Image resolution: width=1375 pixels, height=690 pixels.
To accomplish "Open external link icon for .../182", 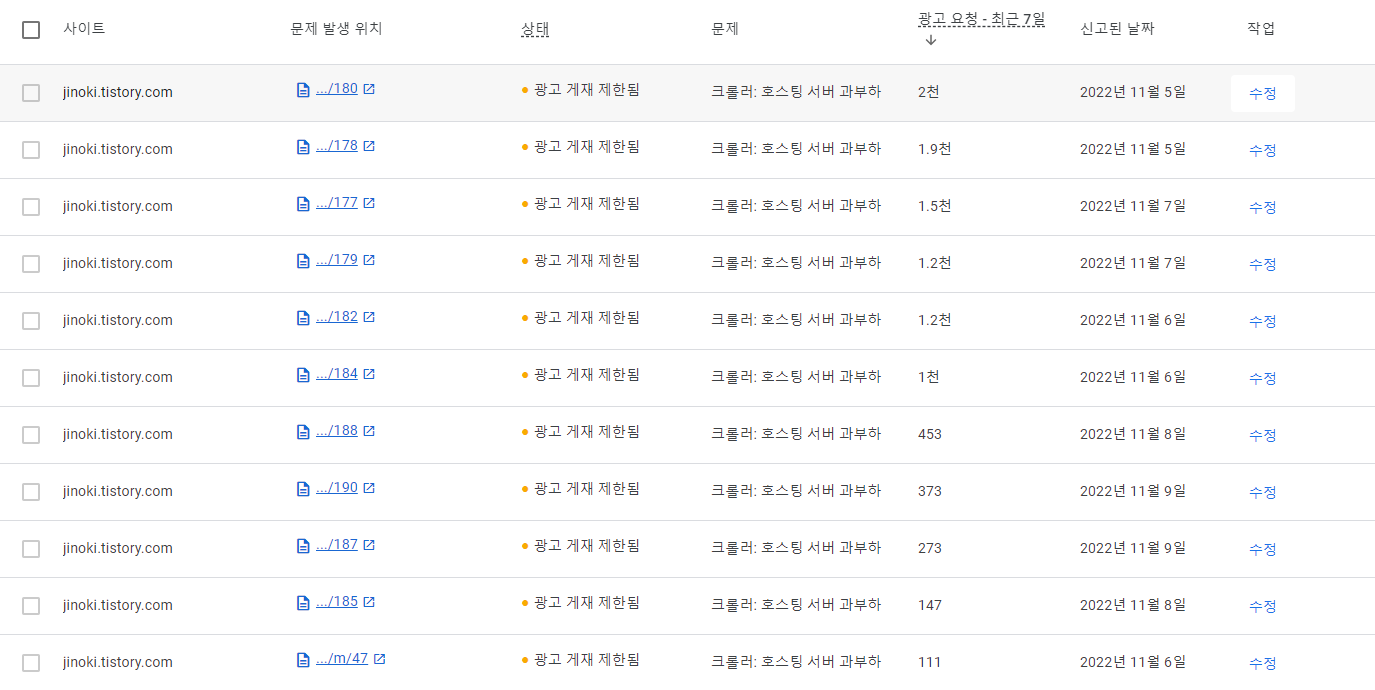I will point(369,317).
